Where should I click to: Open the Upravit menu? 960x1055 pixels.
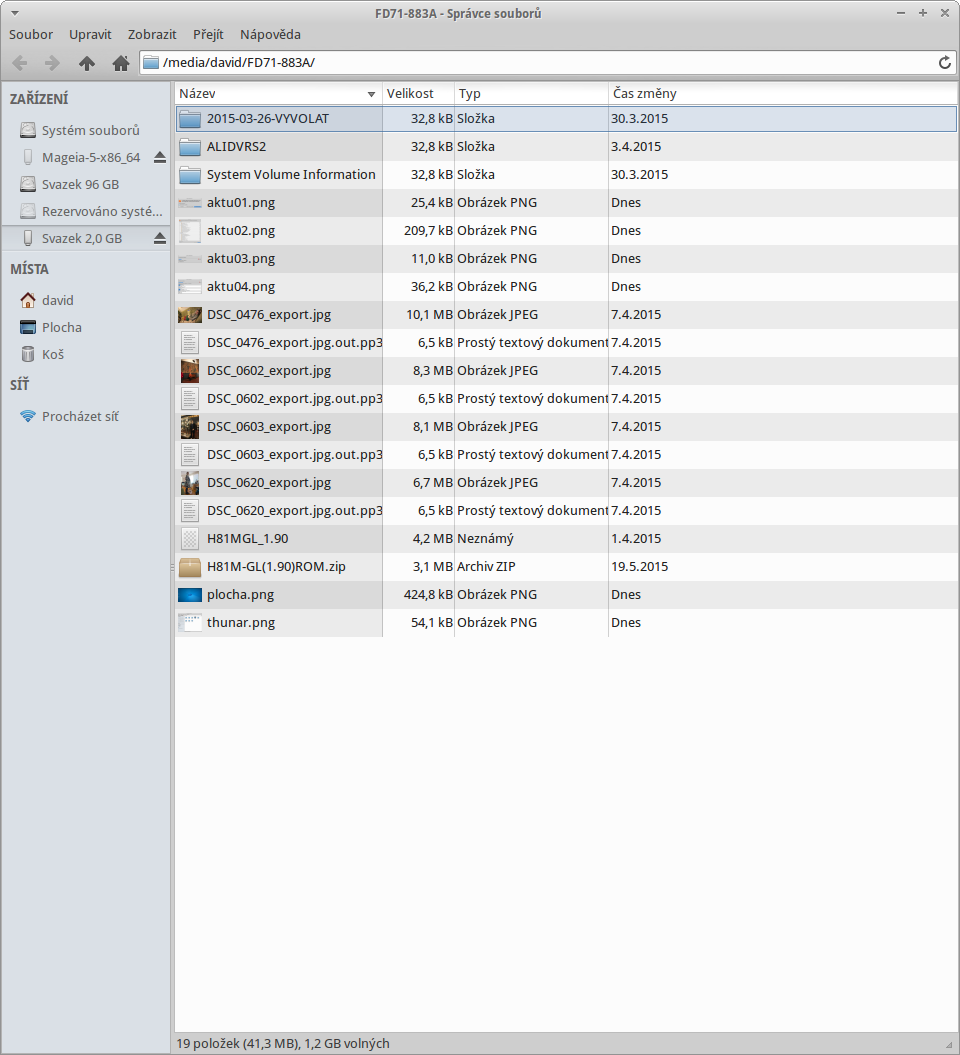point(90,35)
